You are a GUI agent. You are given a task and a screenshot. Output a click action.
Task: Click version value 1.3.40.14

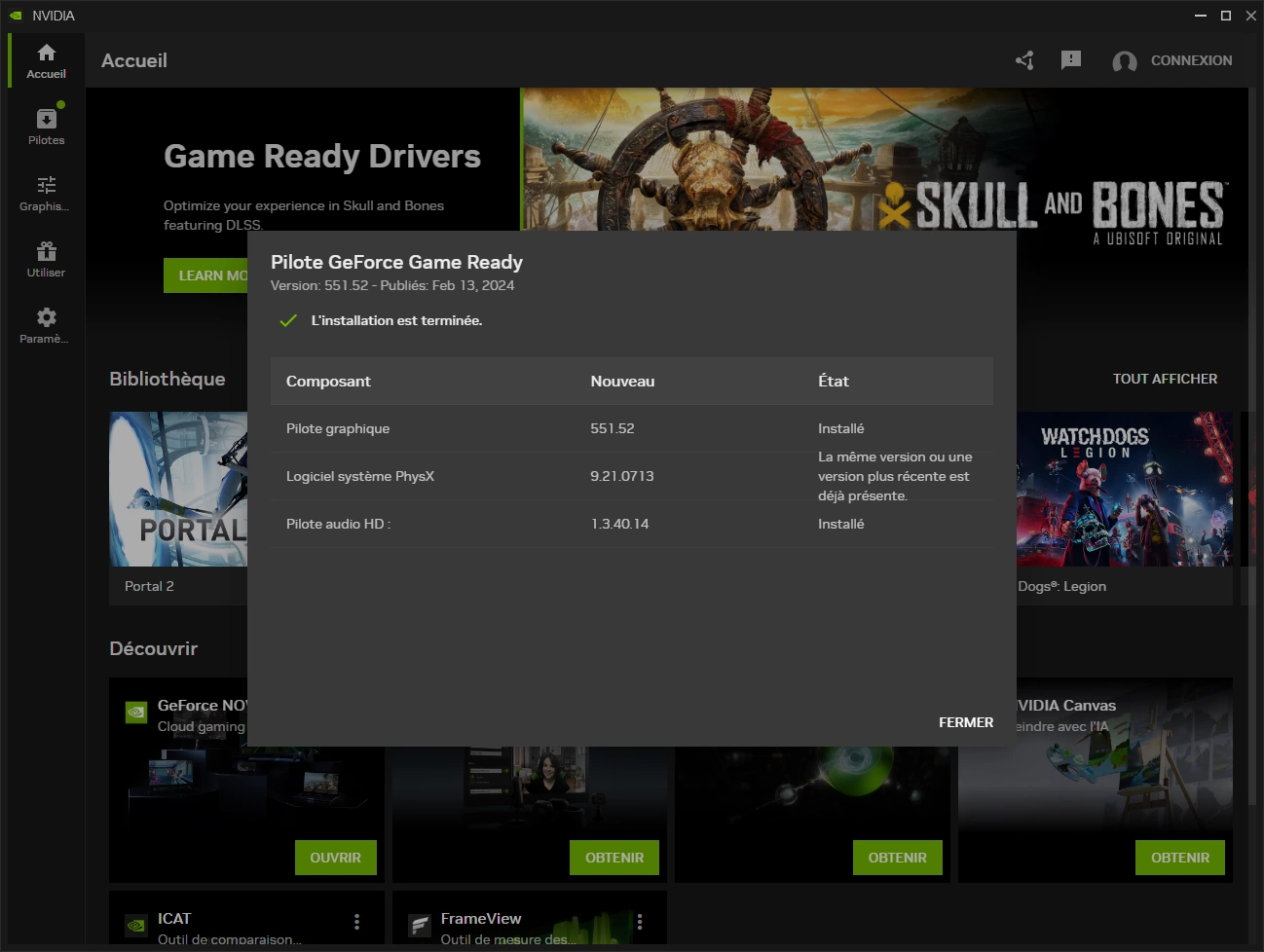pos(619,524)
